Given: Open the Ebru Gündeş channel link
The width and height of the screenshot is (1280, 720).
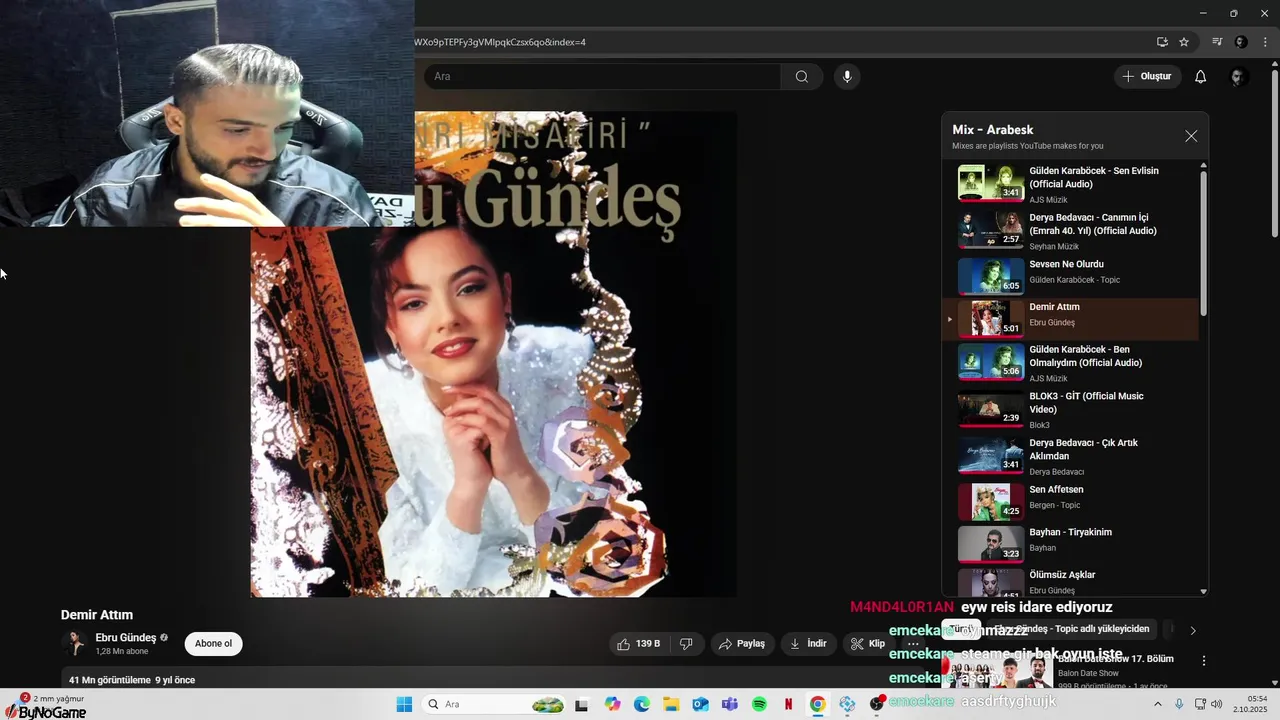Looking at the screenshot, I should click(x=126, y=638).
